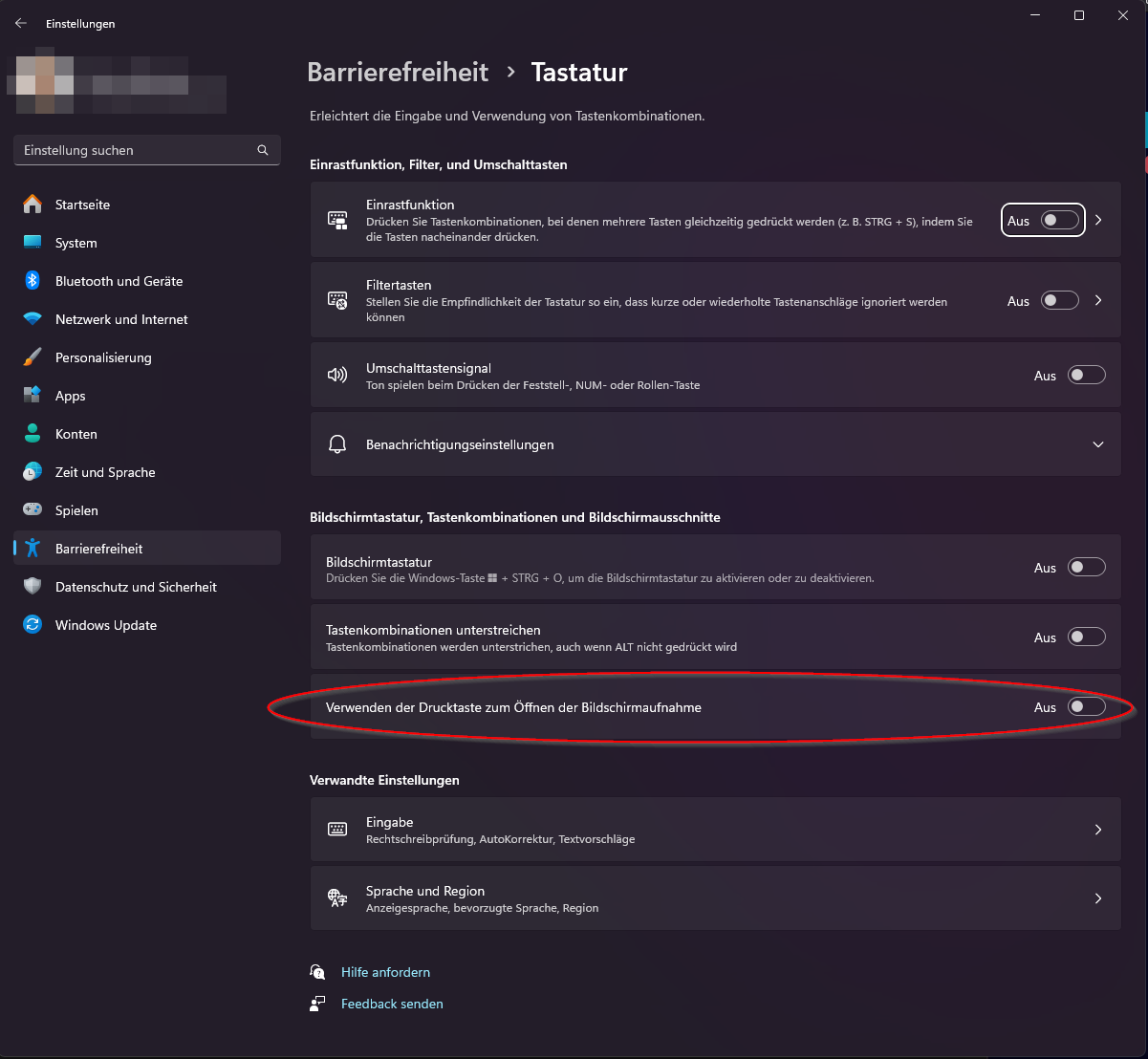Click the Hilfe anfordern icon
The width and height of the screenshot is (1148, 1059).
pyautogui.click(x=316, y=971)
